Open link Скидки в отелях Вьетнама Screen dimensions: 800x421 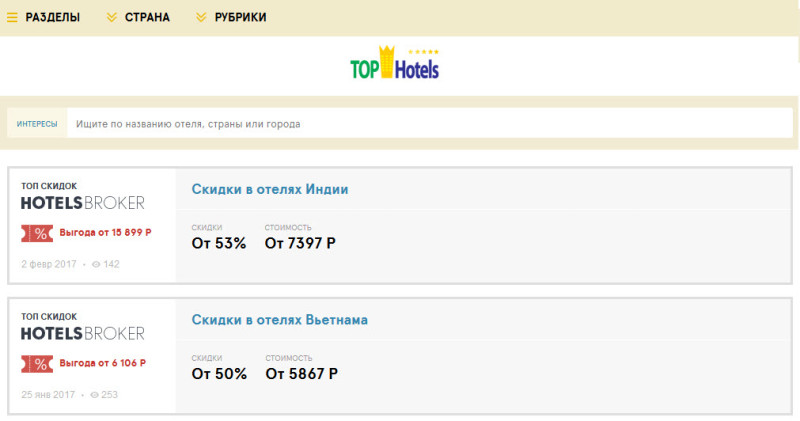click(x=280, y=320)
